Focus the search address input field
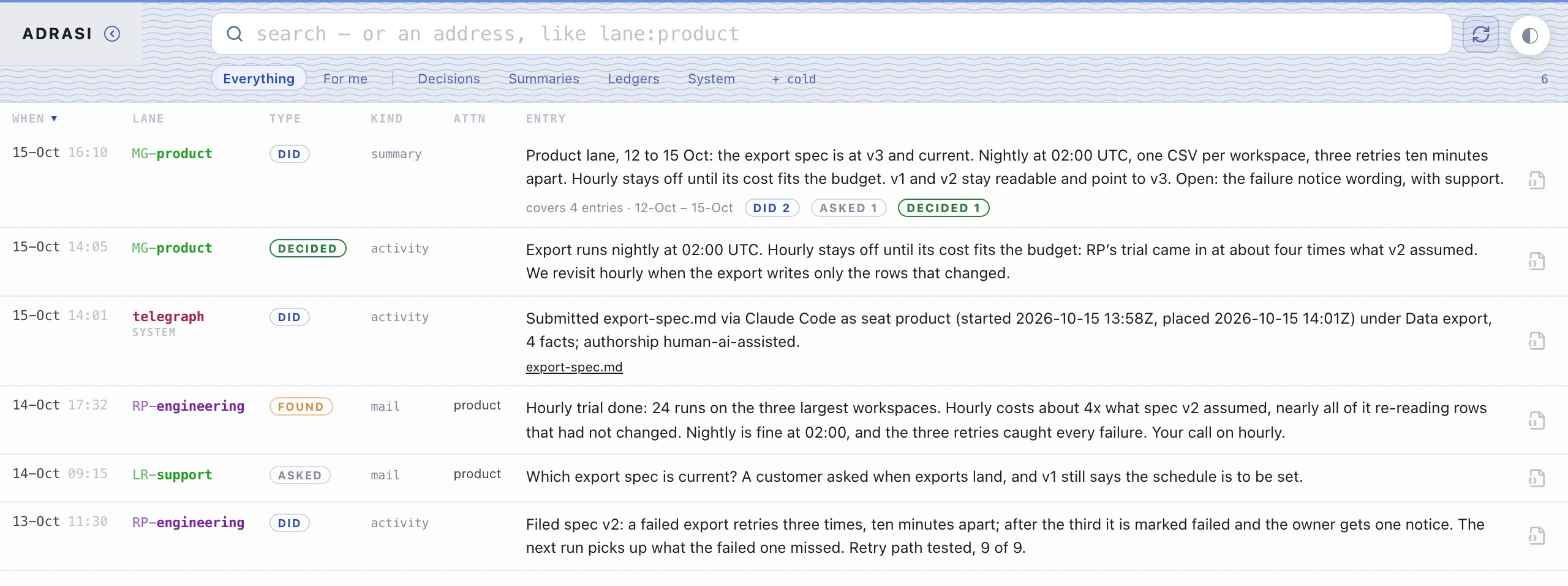 (832, 34)
